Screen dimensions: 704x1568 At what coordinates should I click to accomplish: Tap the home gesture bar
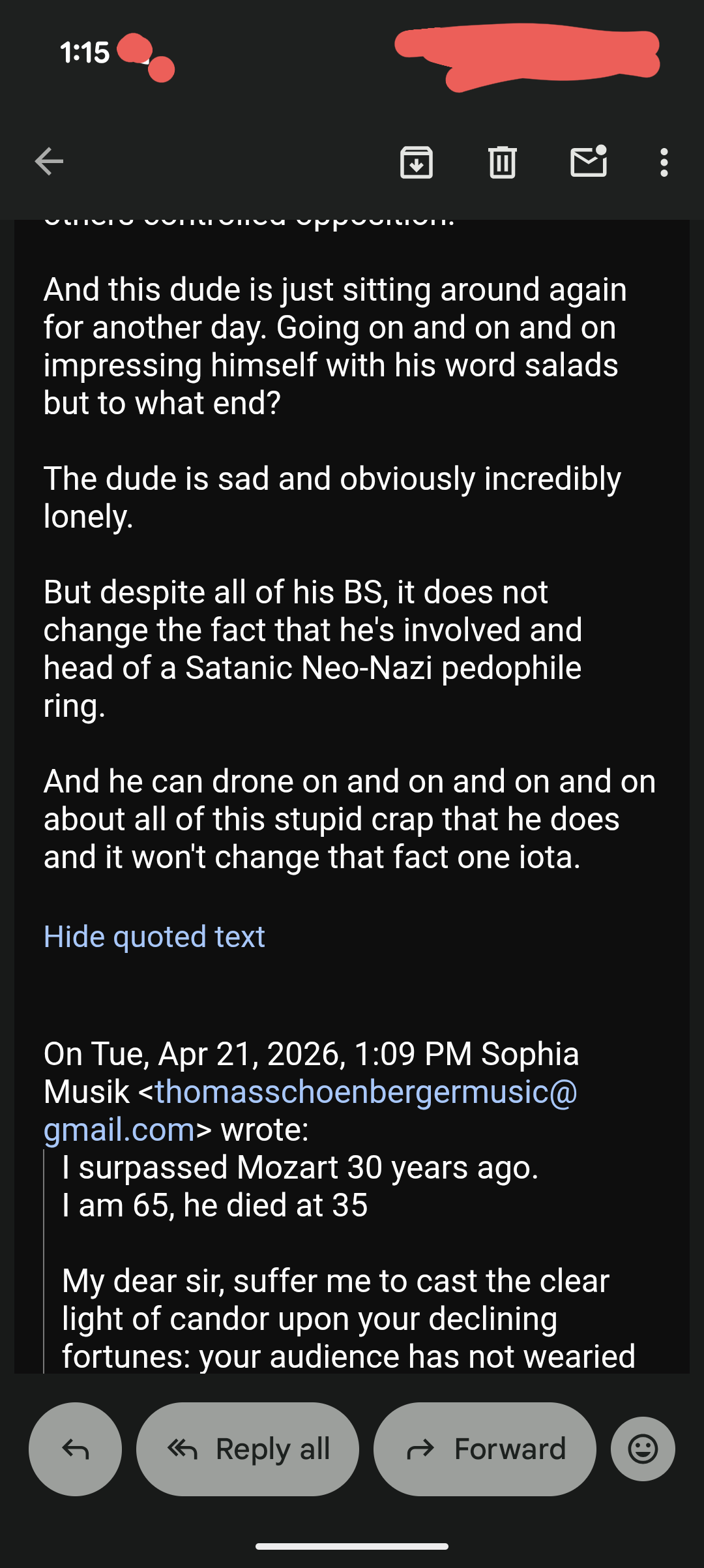coord(352,1546)
